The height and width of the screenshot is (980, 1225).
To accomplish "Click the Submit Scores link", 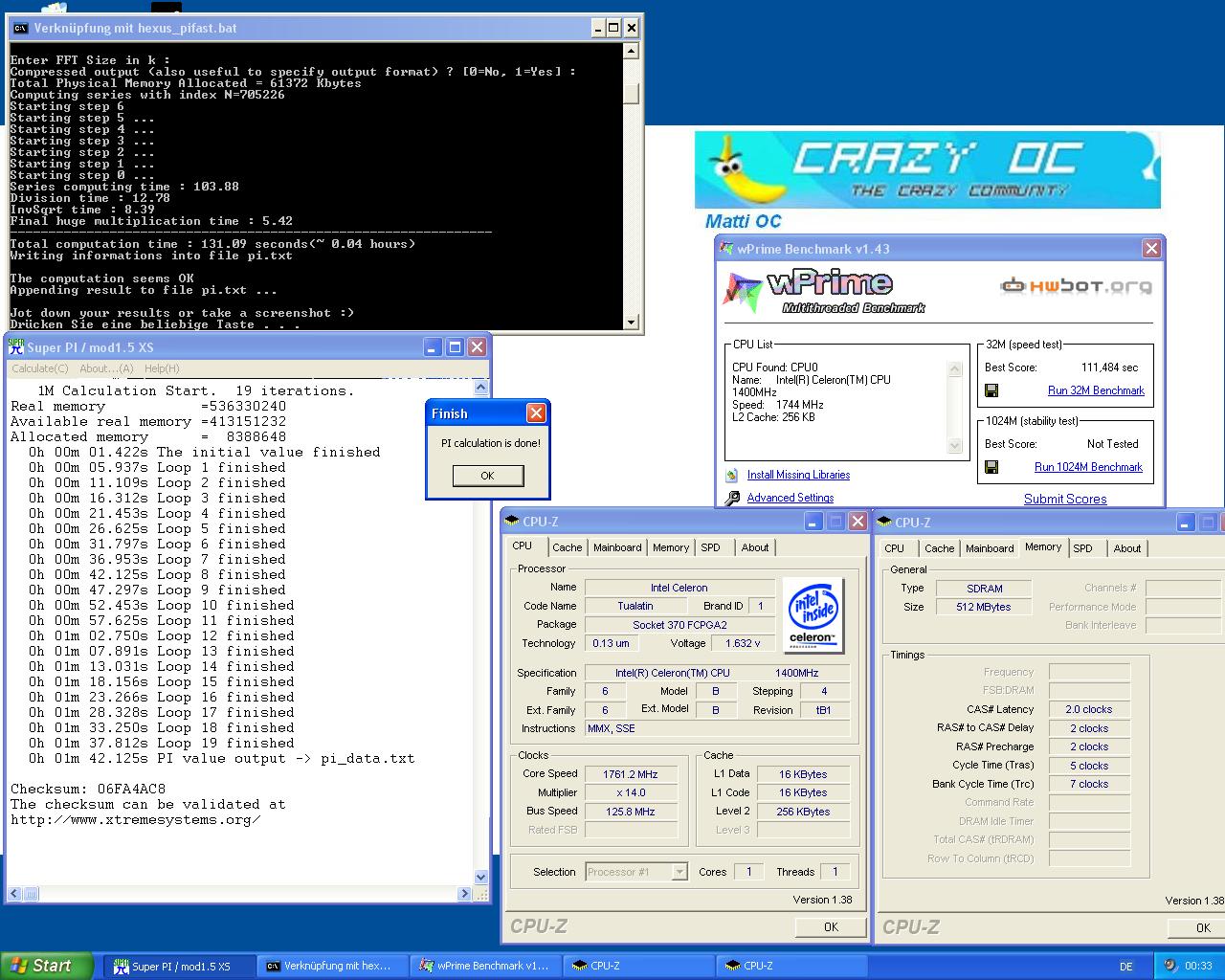I will 1065,499.
